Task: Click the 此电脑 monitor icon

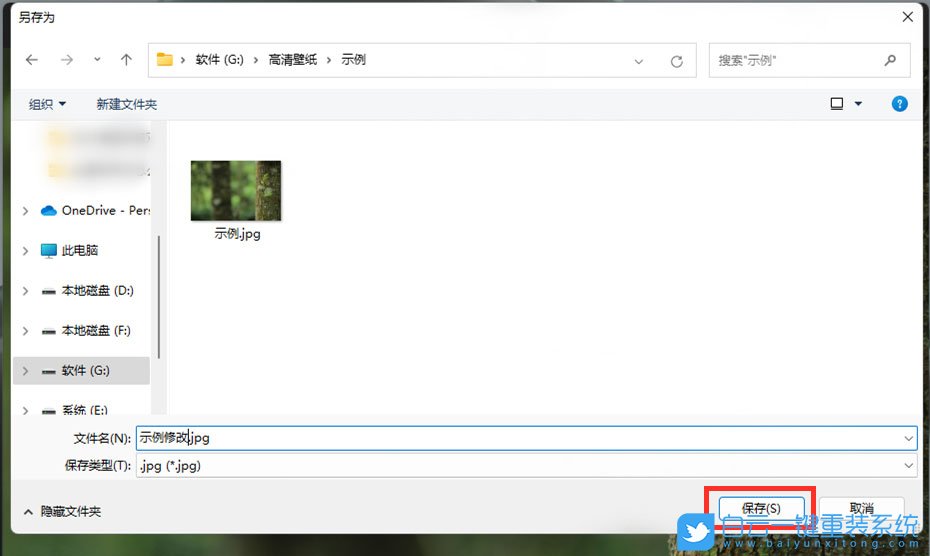Action: tap(49, 251)
